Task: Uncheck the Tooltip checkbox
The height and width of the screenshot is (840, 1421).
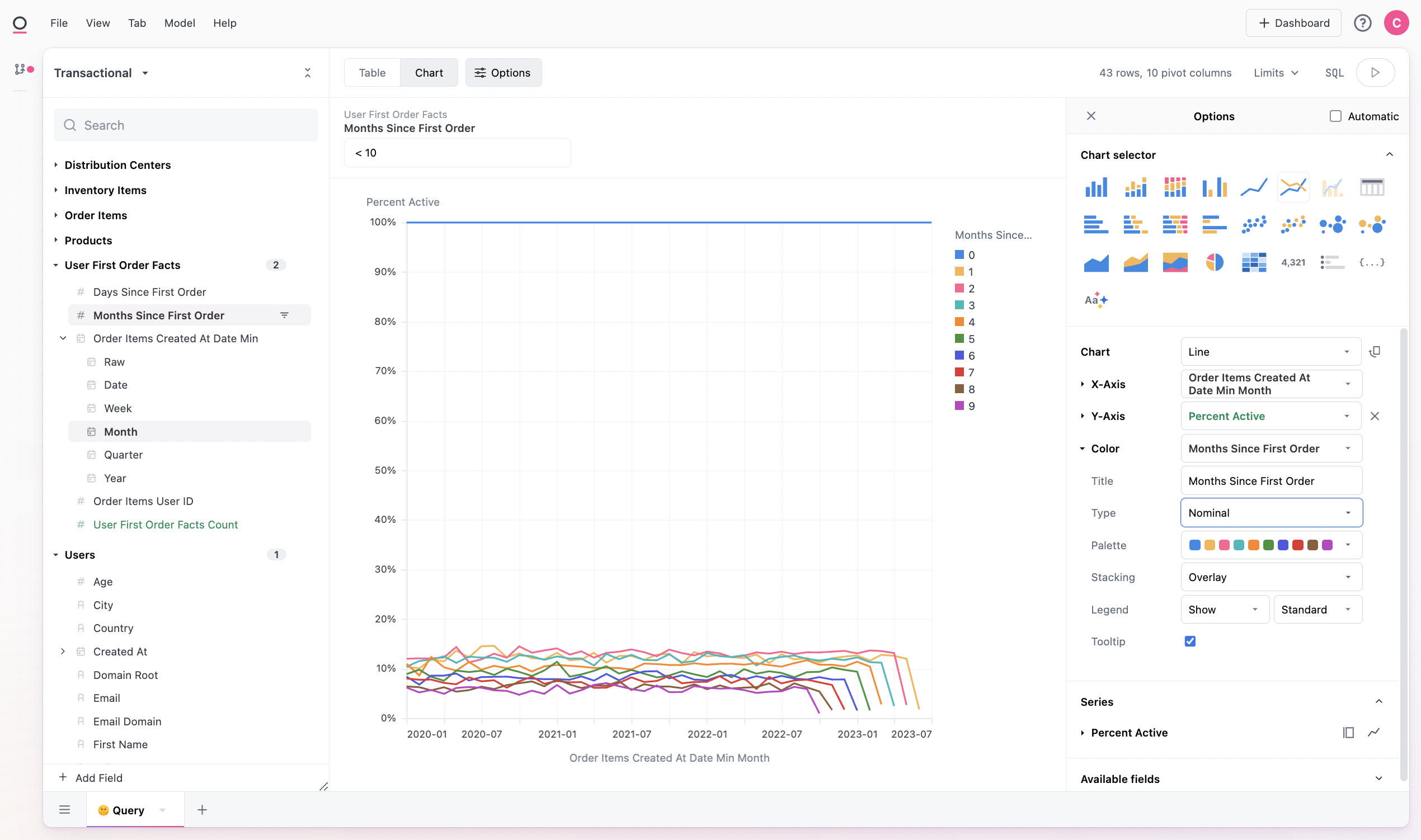Action: pyautogui.click(x=1189, y=641)
